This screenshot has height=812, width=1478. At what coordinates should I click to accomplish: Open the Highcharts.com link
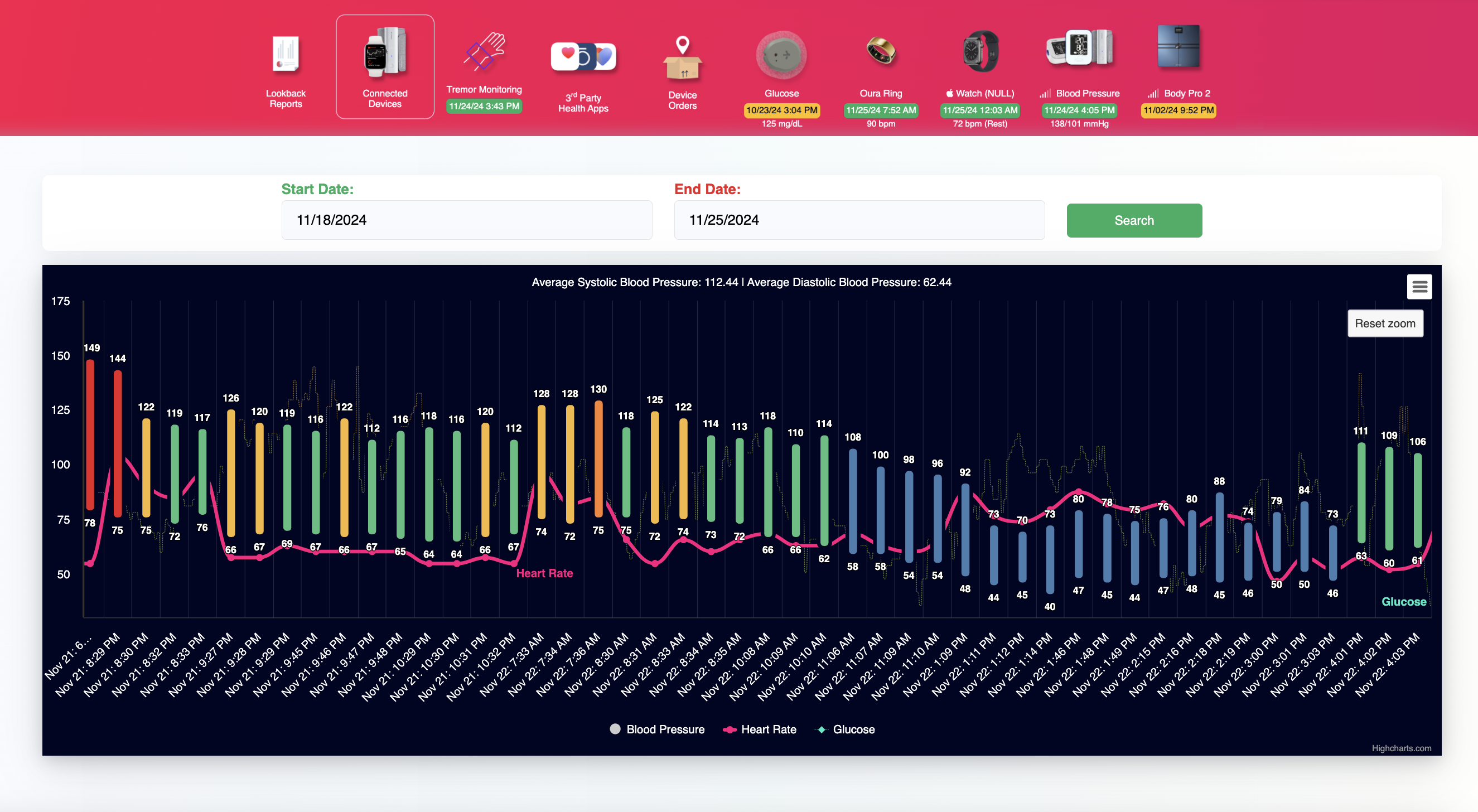pos(1401,748)
